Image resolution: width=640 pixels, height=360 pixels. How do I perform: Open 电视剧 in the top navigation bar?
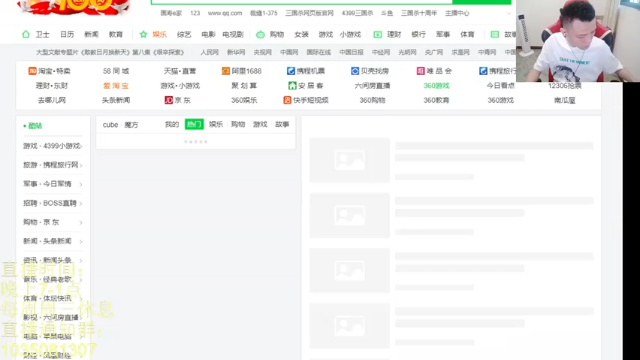(233, 35)
